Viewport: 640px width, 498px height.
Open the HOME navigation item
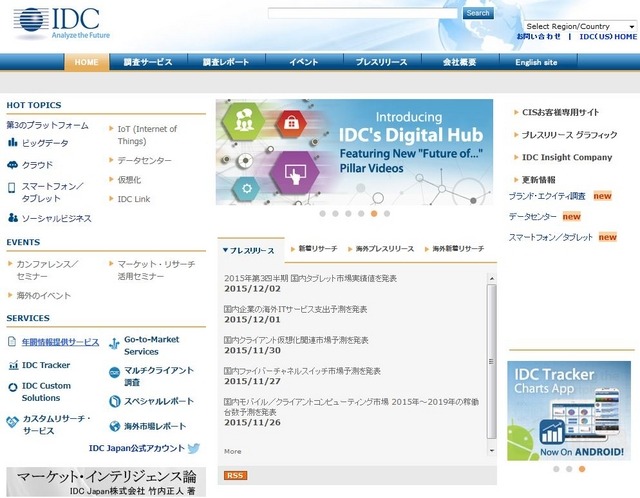pos(87,62)
